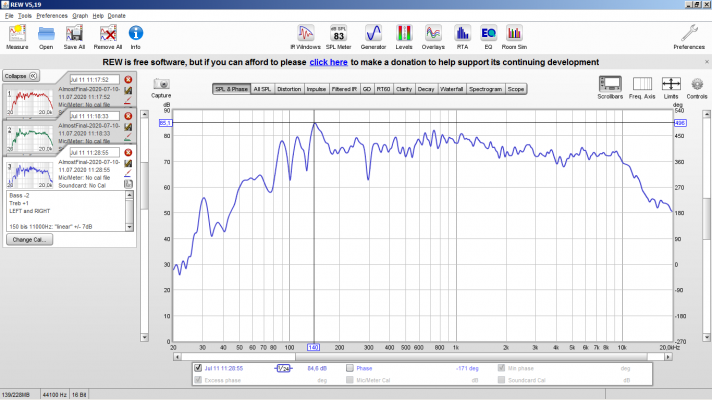Capture the graph with camera icon
Screen dimensions: 712x400
click(161, 88)
